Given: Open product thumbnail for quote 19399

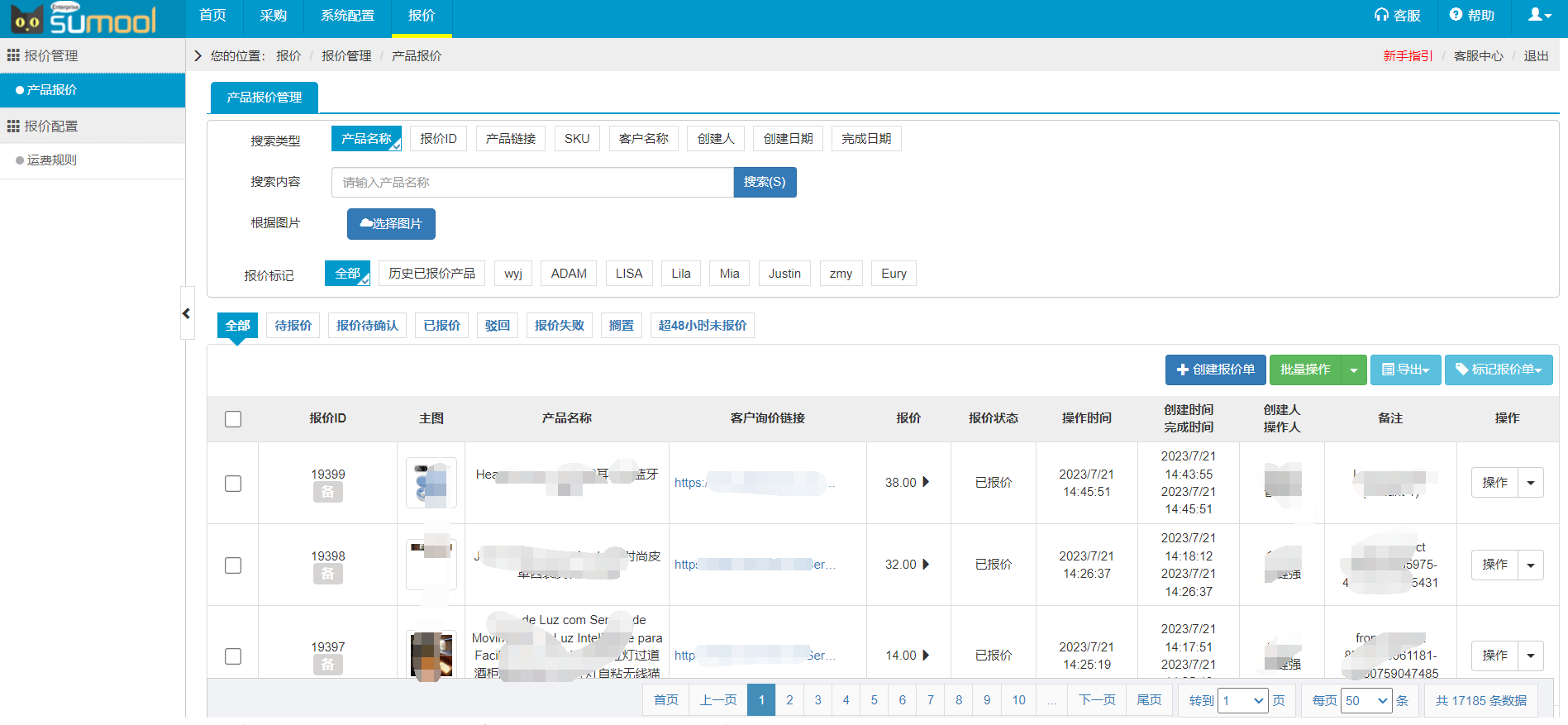Looking at the screenshot, I should [x=431, y=483].
